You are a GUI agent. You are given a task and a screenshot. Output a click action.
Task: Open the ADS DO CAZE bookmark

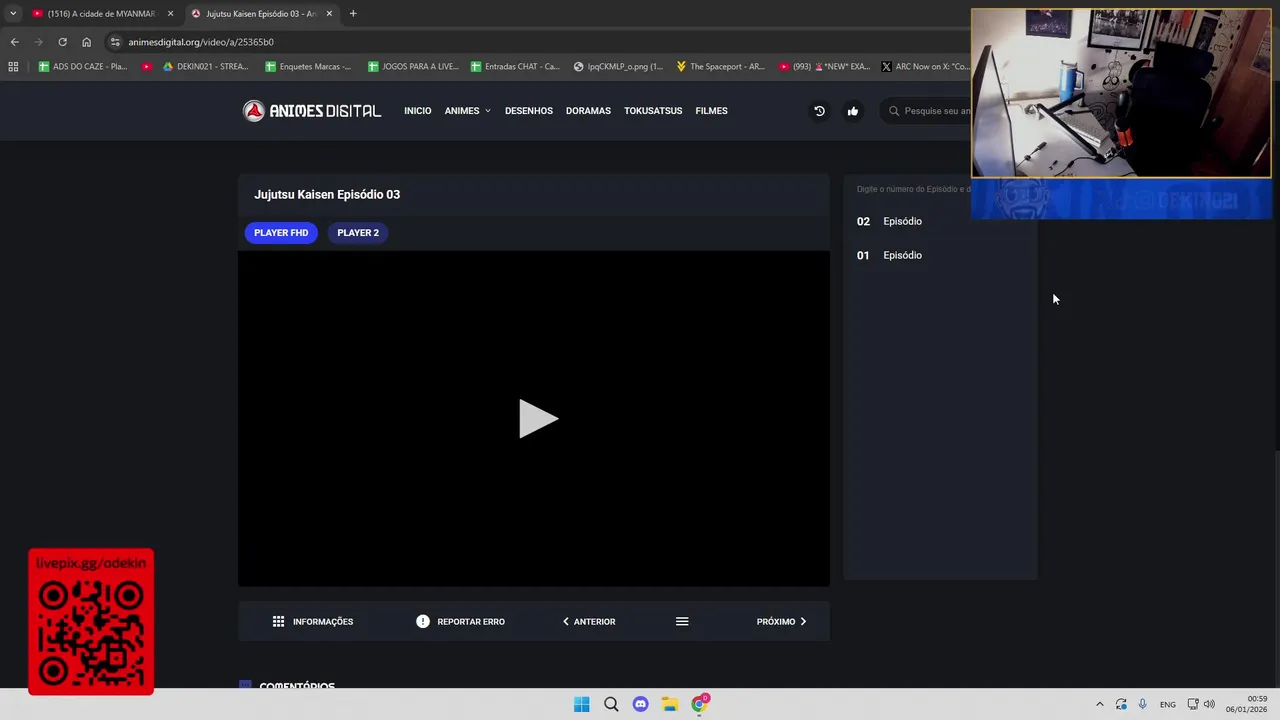tap(83, 66)
